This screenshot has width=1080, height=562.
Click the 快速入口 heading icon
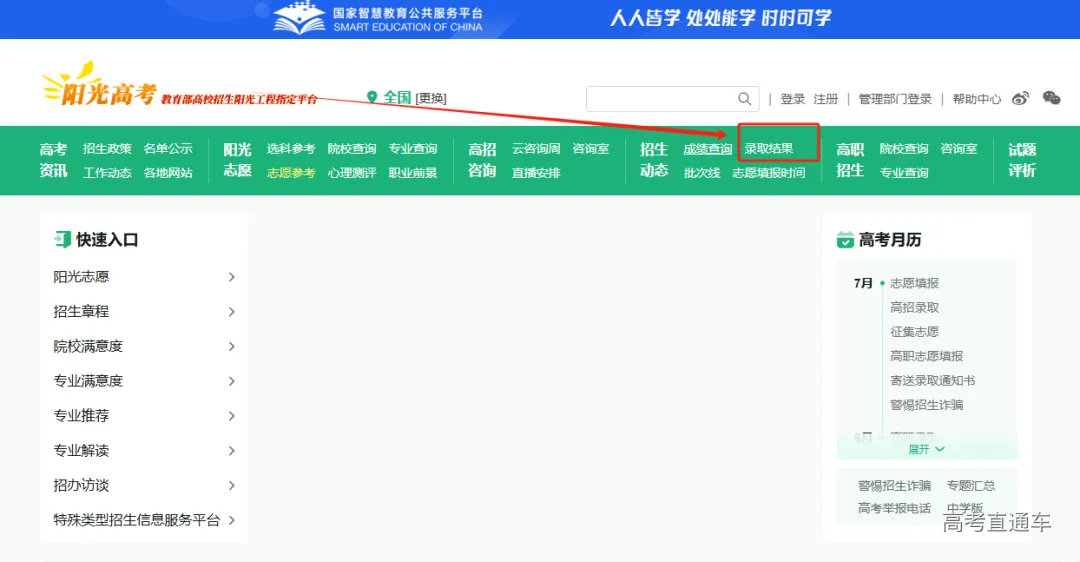[63, 240]
